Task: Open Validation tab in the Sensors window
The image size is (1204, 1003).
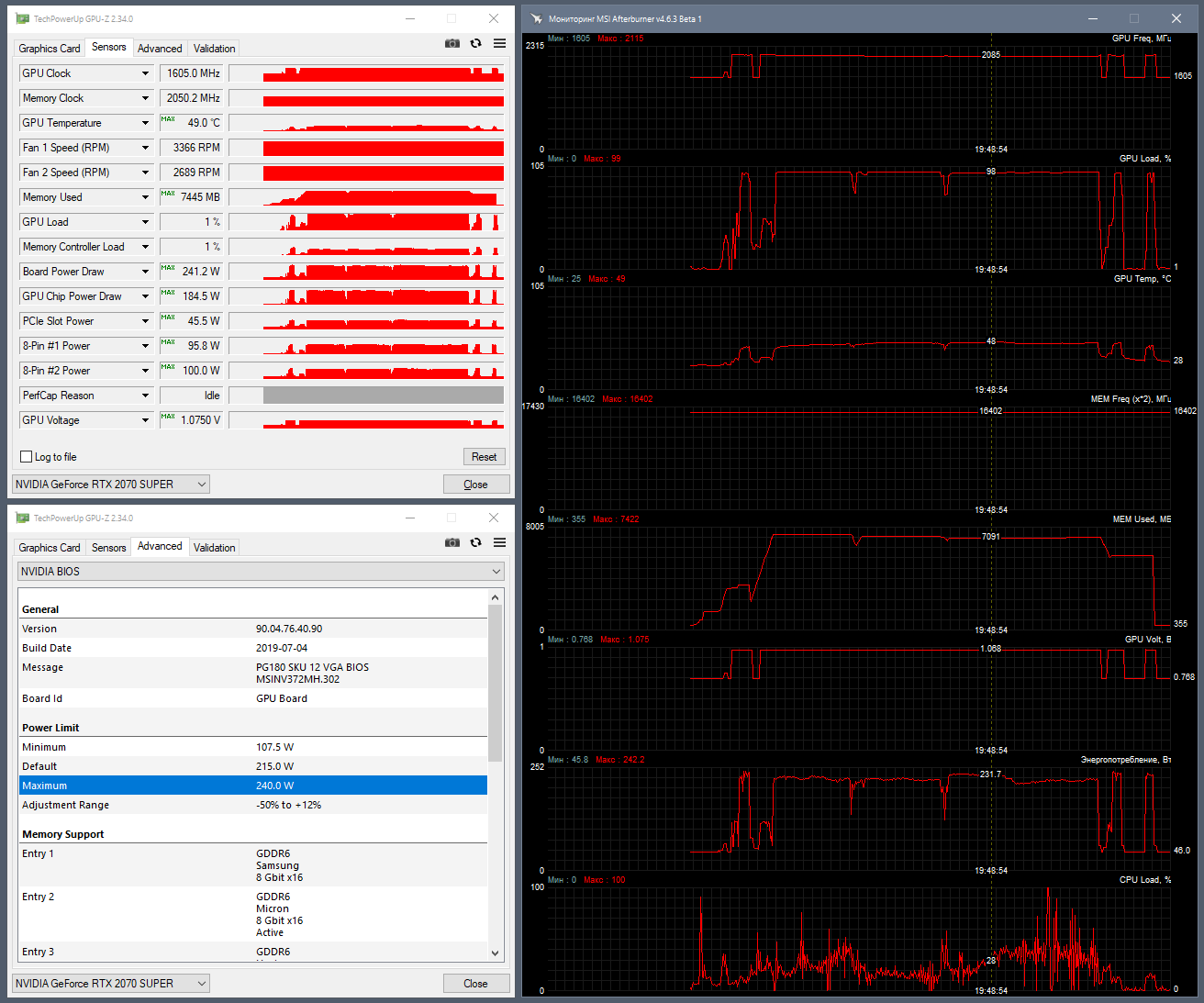Action: coord(215,49)
